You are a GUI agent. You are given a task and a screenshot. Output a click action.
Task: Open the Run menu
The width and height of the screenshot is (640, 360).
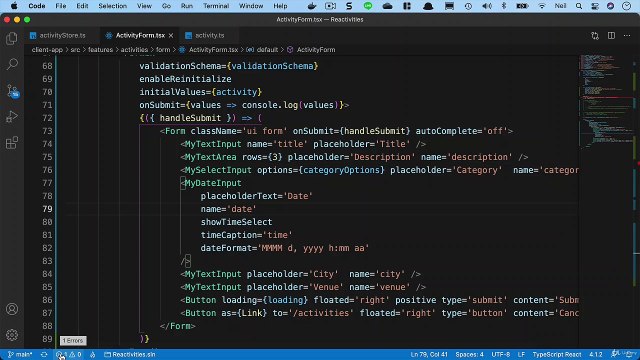(187, 6)
